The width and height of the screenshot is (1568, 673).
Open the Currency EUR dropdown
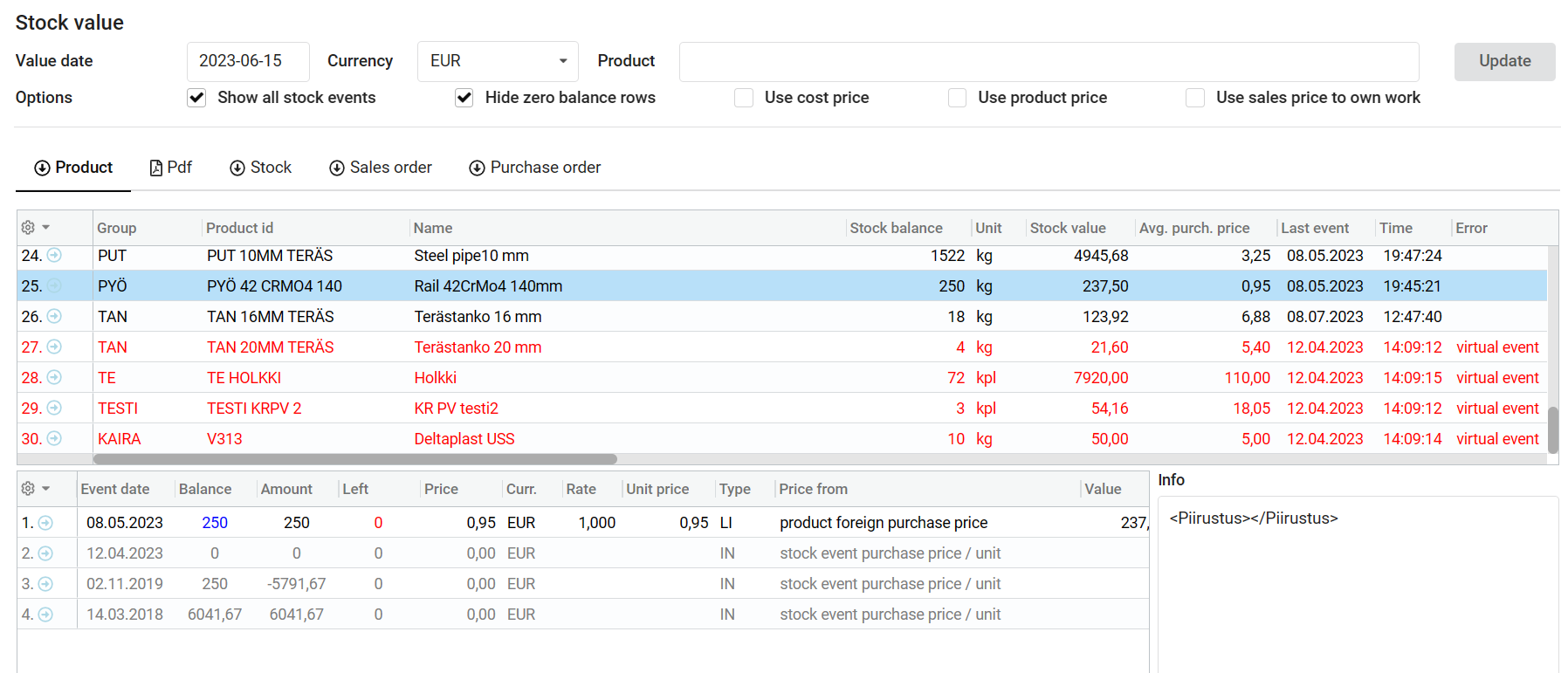coord(497,61)
